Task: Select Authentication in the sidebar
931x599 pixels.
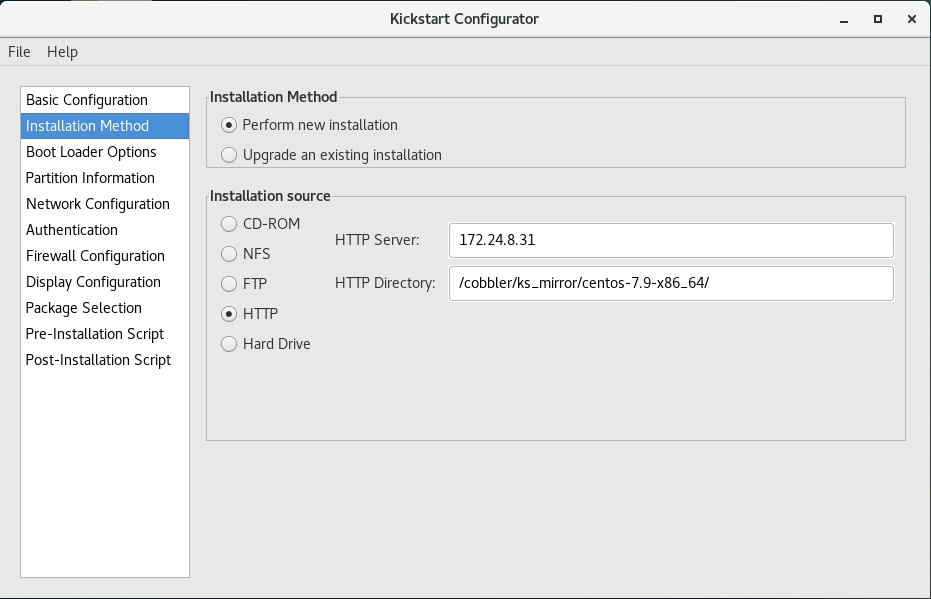Action: coord(72,230)
